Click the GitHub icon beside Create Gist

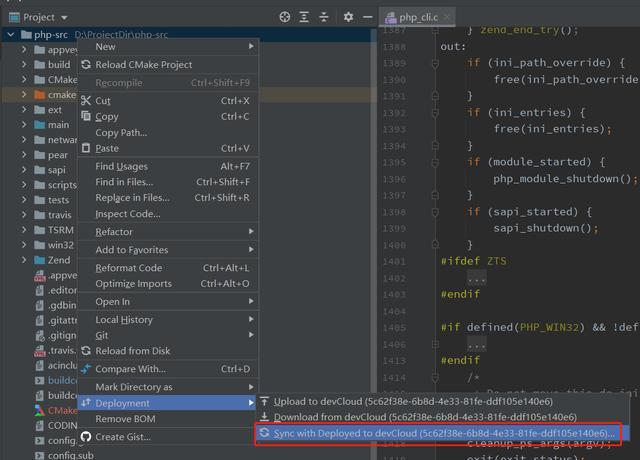(x=86, y=437)
